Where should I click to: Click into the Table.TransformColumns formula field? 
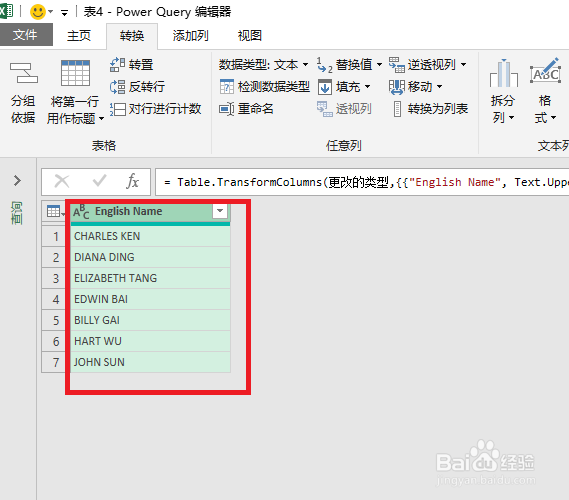click(362, 182)
